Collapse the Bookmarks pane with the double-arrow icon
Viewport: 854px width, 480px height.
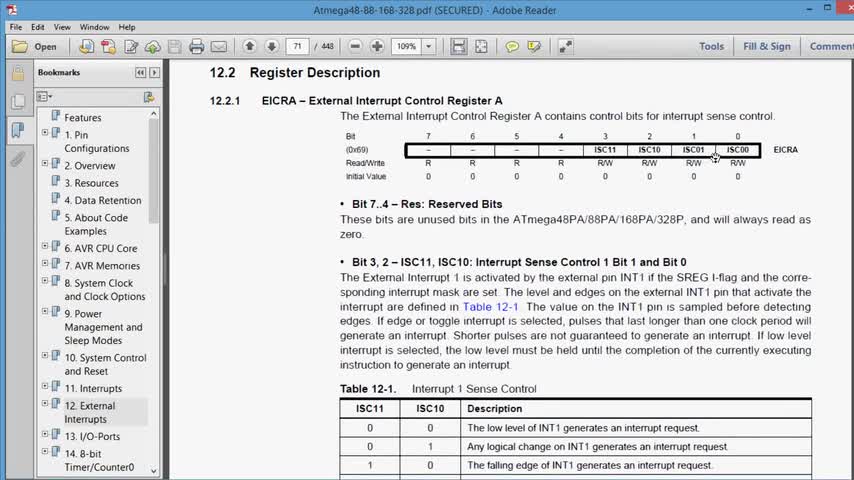tap(141, 72)
